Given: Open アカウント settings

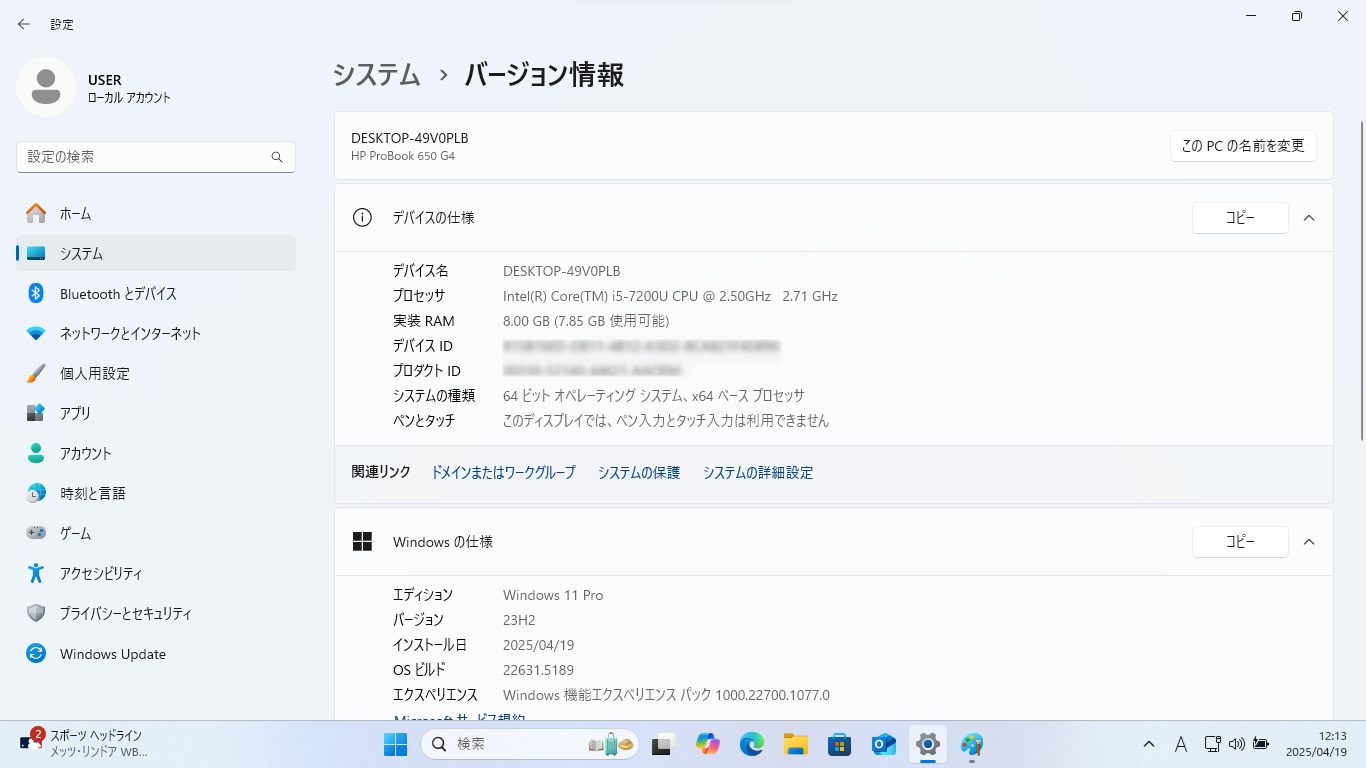Looking at the screenshot, I should 156,453.
